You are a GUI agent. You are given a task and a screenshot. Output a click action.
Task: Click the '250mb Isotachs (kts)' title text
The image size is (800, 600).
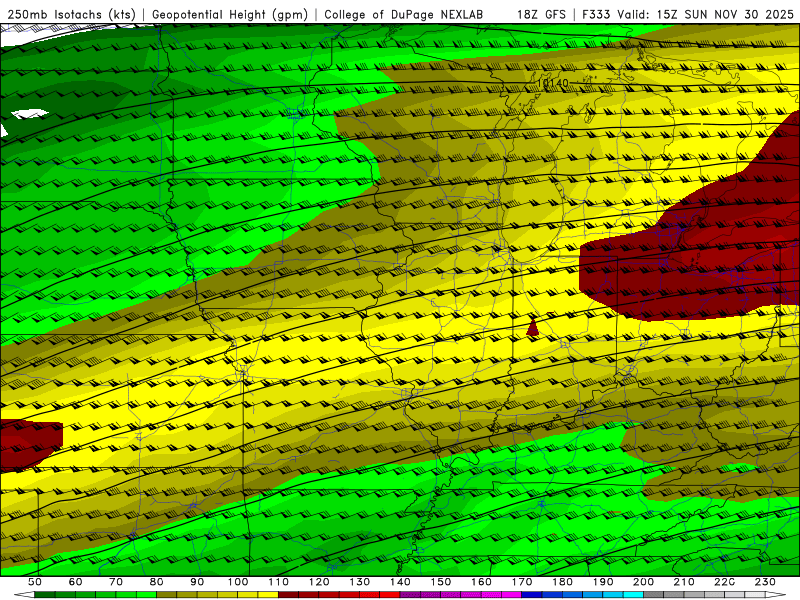[71, 15]
